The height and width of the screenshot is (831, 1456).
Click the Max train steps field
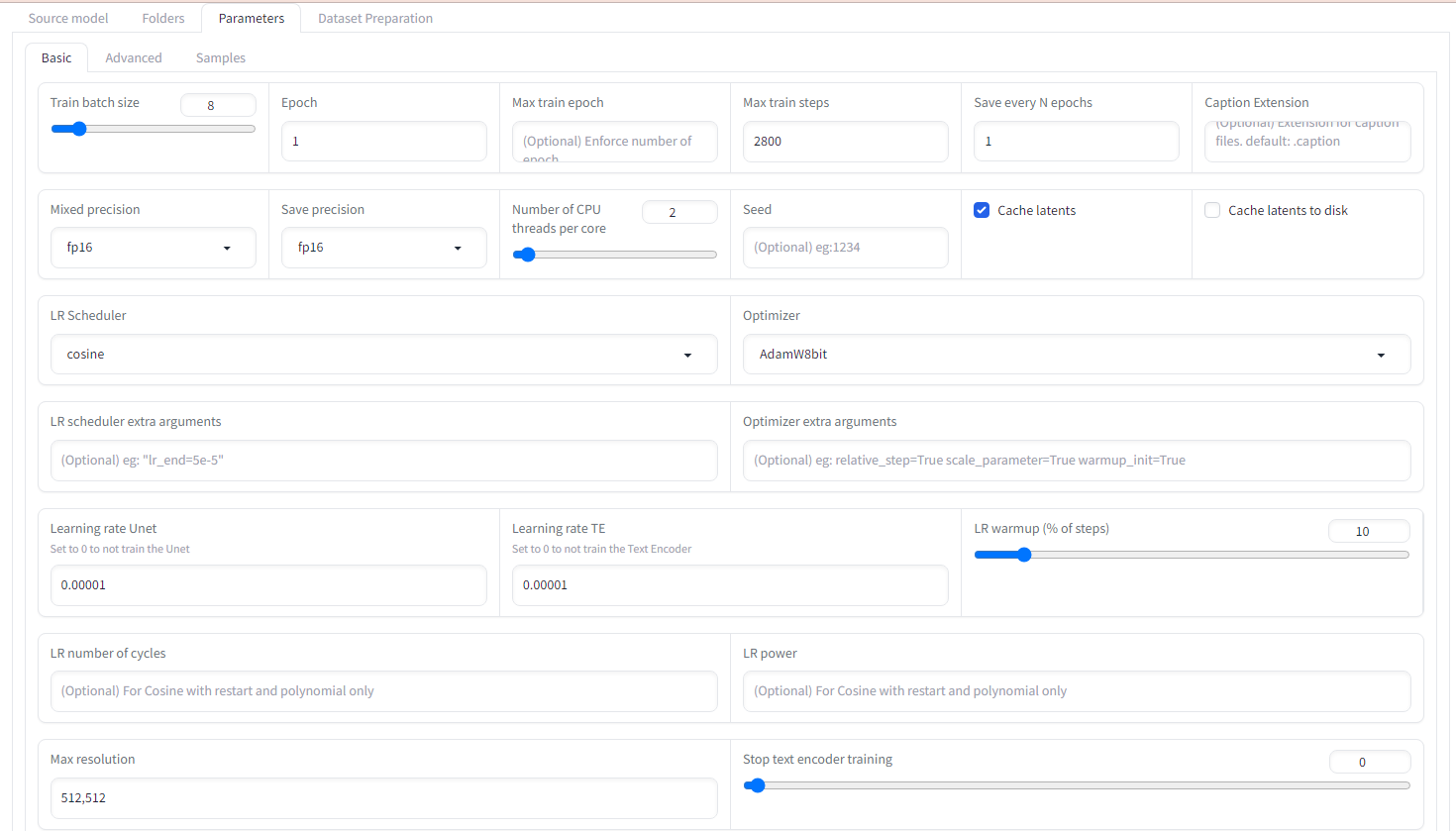point(845,142)
